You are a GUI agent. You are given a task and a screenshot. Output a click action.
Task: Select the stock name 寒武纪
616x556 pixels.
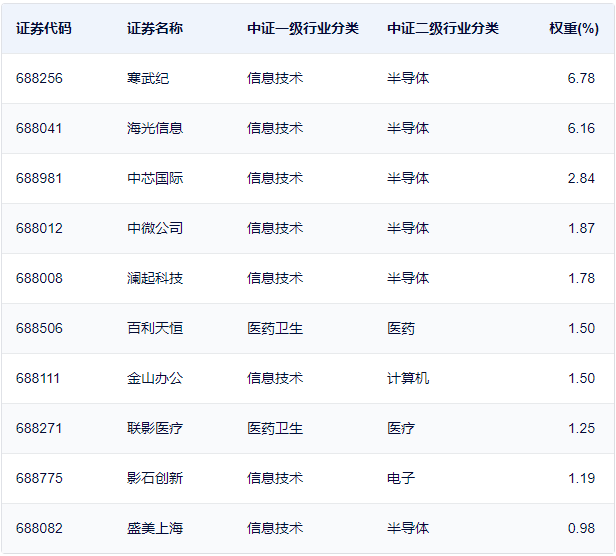(148, 78)
